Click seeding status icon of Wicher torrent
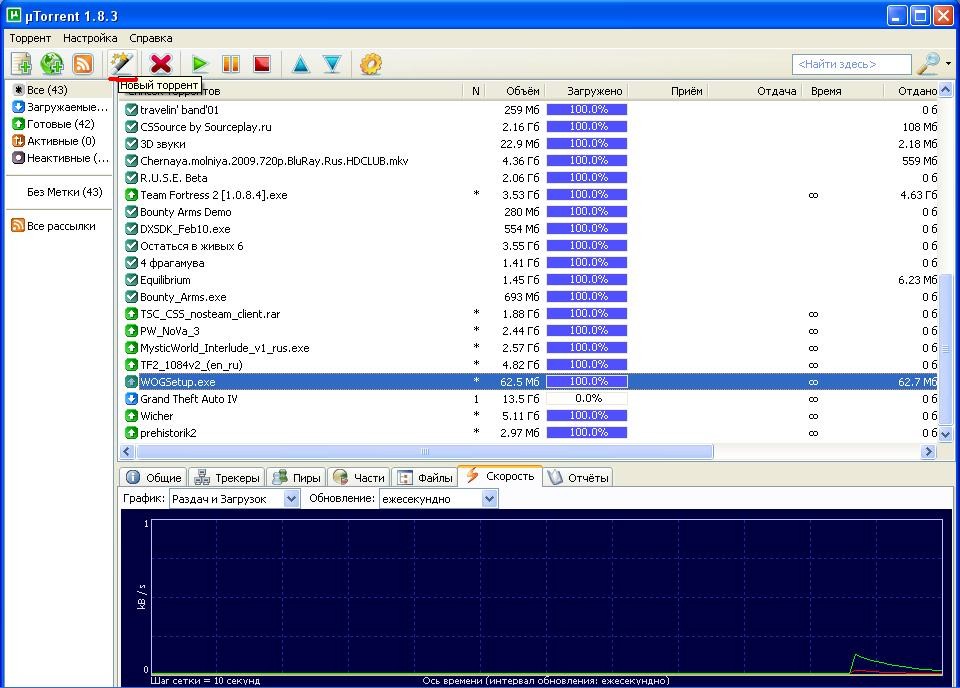 pyautogui.click(x=131, y=416)
